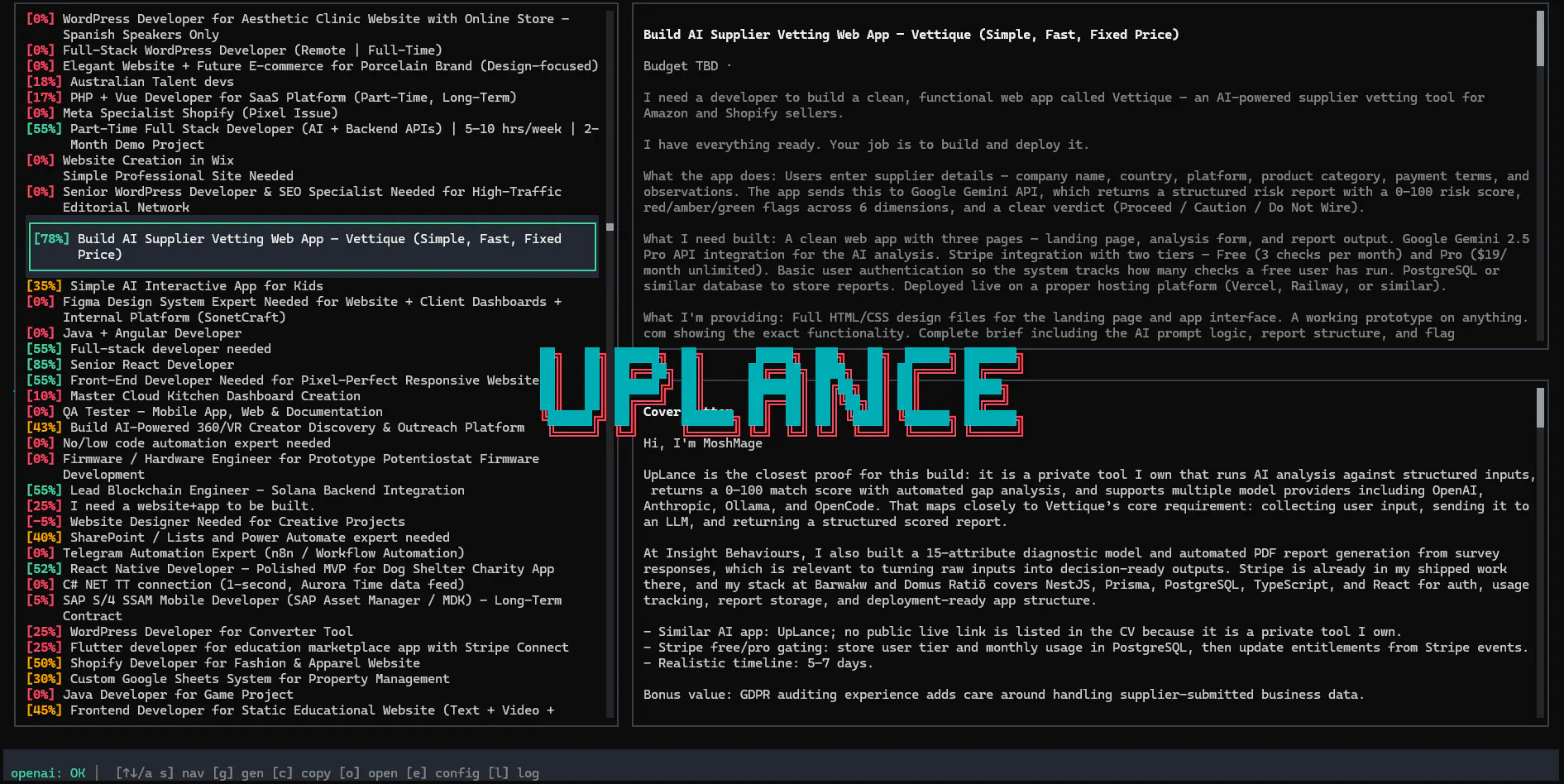This screenshot has height=784, width=1564.
Task: Select the Flutter developer education marketplace job
Action: point(313,648)
